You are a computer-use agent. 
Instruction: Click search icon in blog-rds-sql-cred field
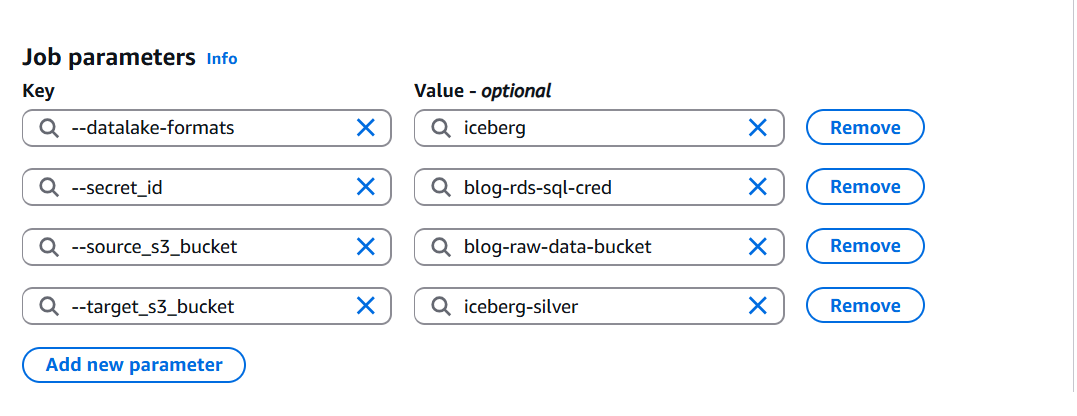pos(440,187)
